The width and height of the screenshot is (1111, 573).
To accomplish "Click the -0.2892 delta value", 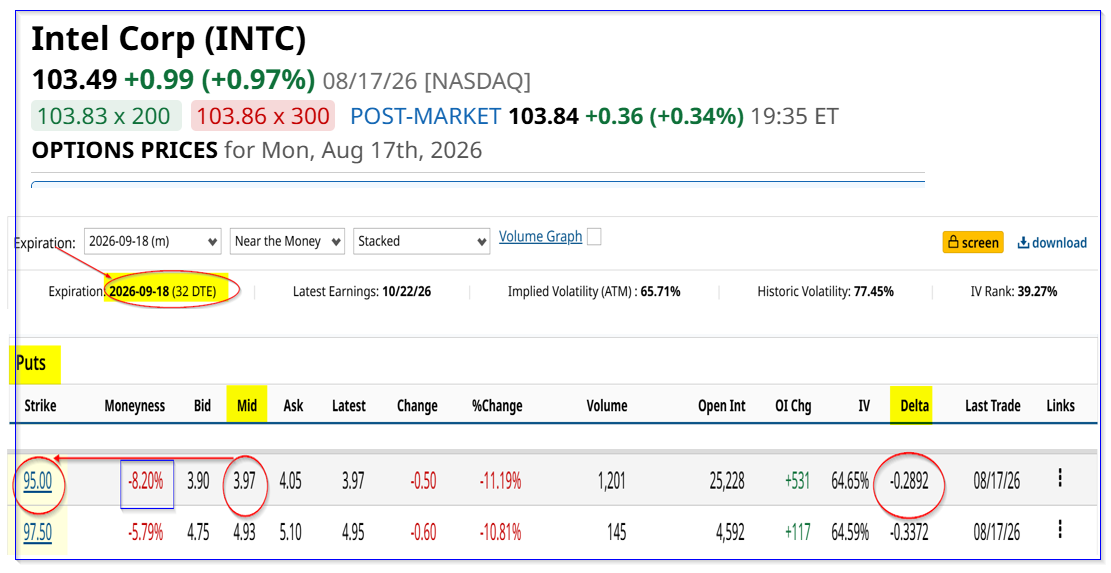I will [x=909, y=482].
